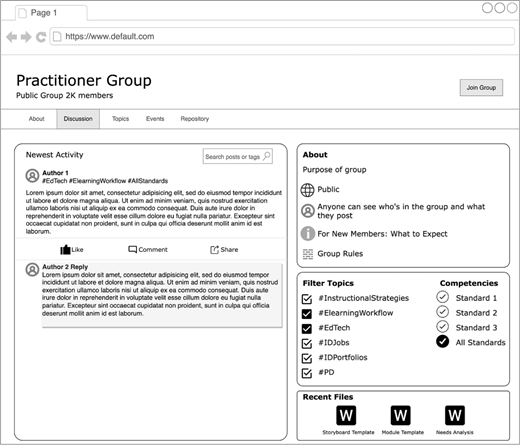Click the Search posts or tags field

(x=237, y=156)
